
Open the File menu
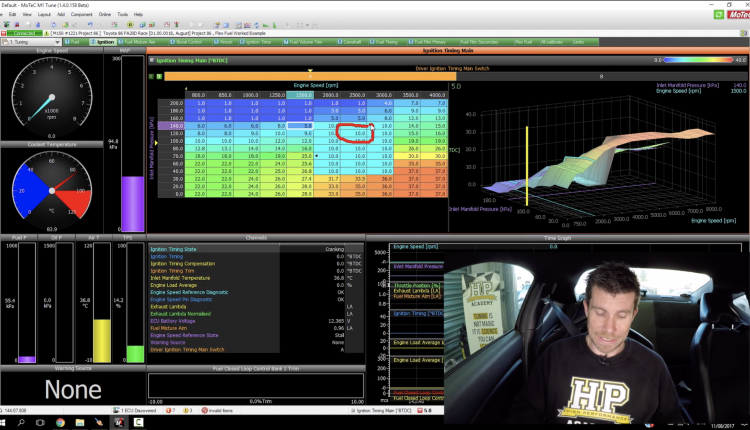coord(6,16)
